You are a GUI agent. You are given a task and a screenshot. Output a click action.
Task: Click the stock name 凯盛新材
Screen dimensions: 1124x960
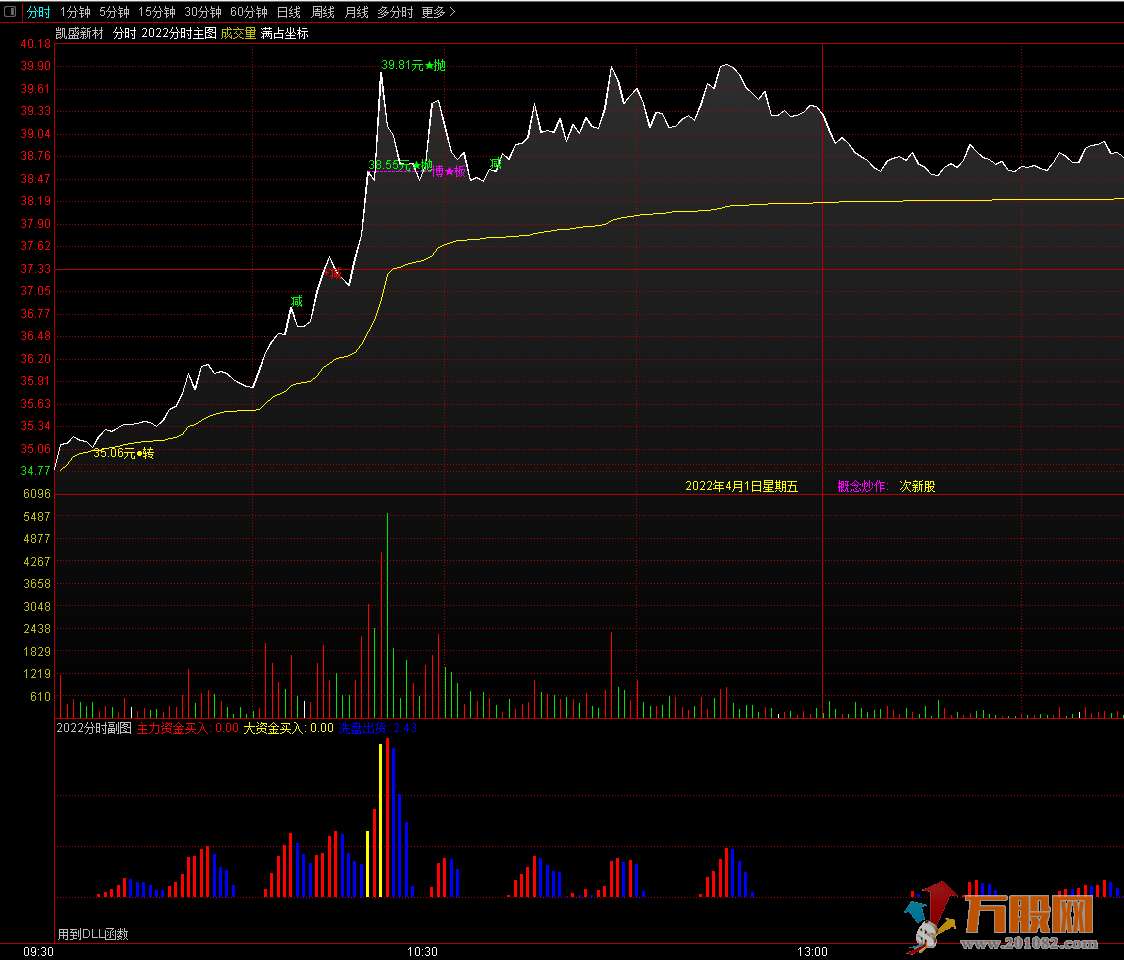80,33
